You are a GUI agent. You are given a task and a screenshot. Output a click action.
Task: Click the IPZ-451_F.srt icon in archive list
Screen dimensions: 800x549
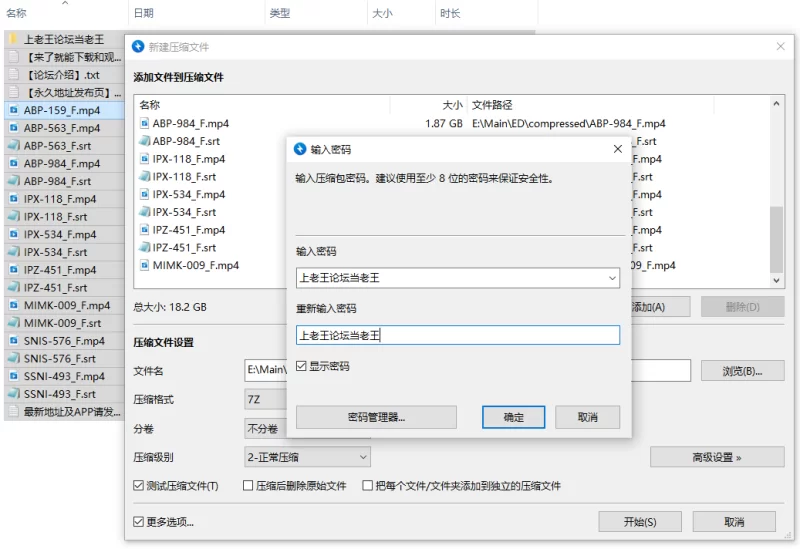[x=144, y=247]
